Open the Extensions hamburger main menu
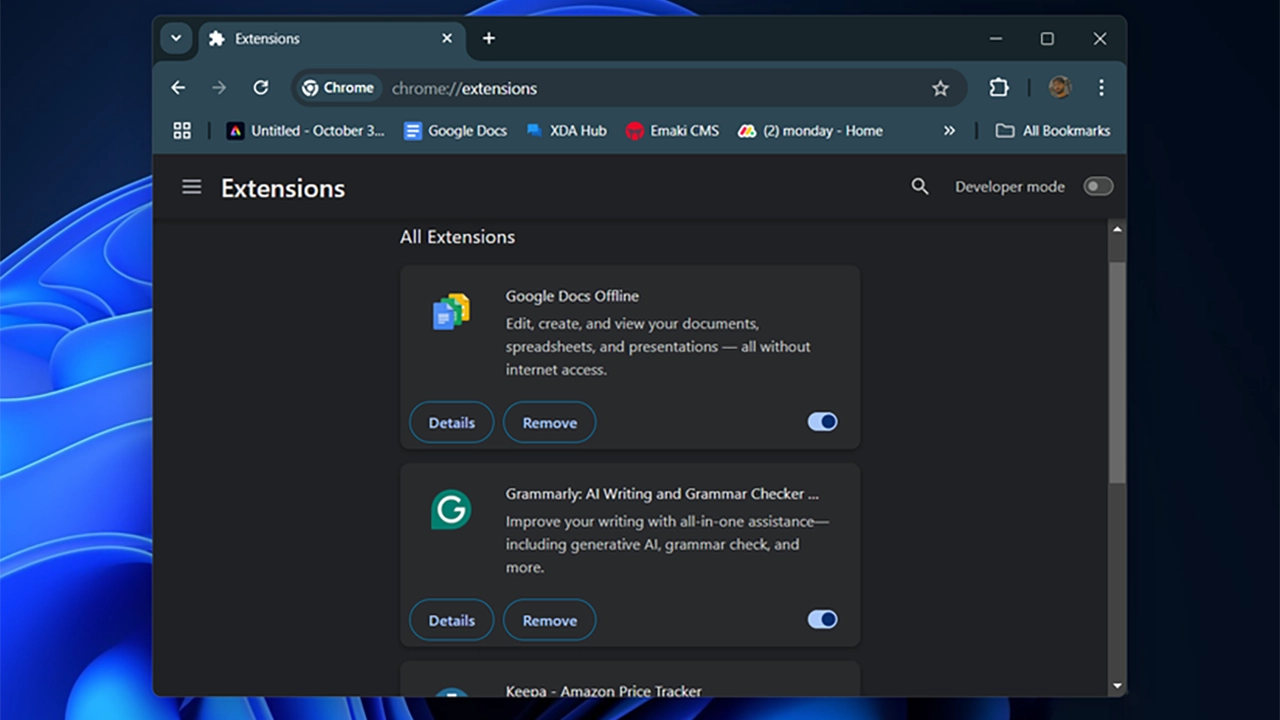 click(x=192, y=187)
